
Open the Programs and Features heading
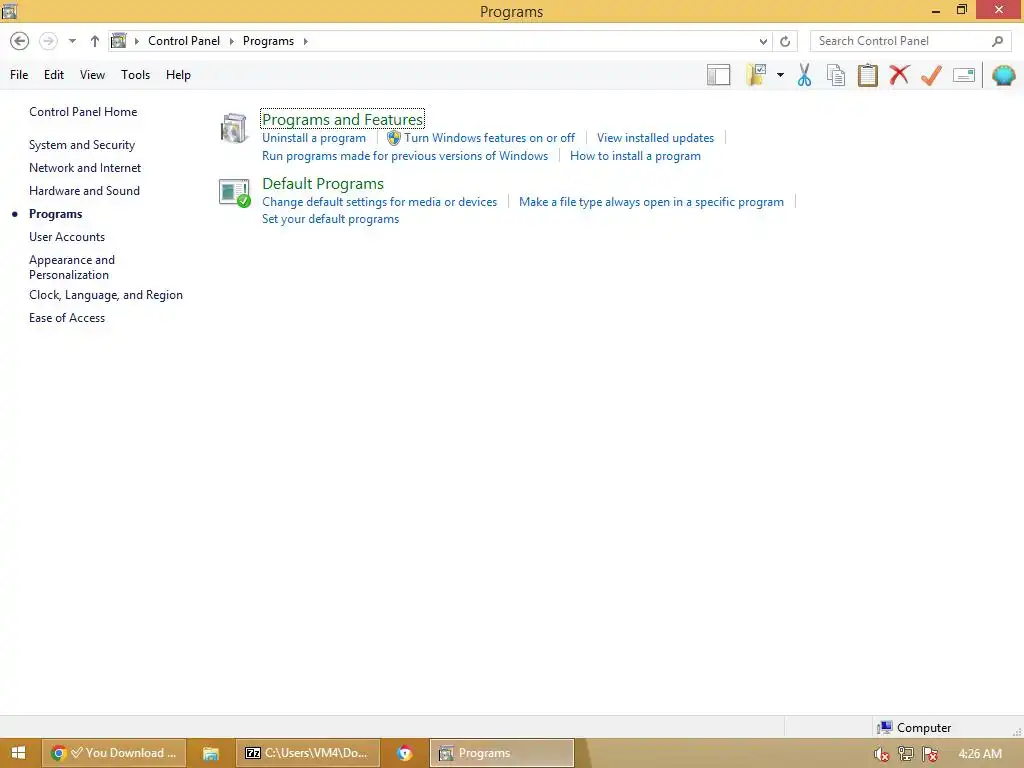click(342, 120)
